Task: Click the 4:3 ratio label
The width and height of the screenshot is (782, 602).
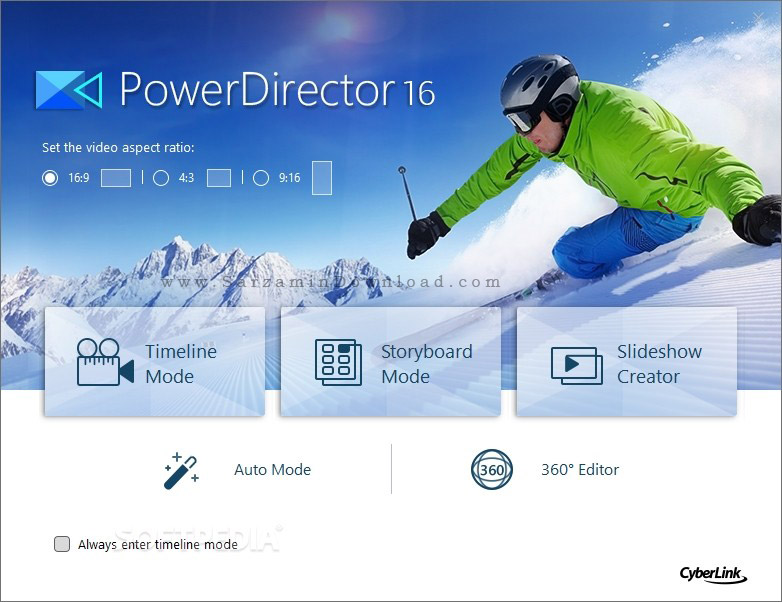Action: pyautogui.click(x=186, y=178)
